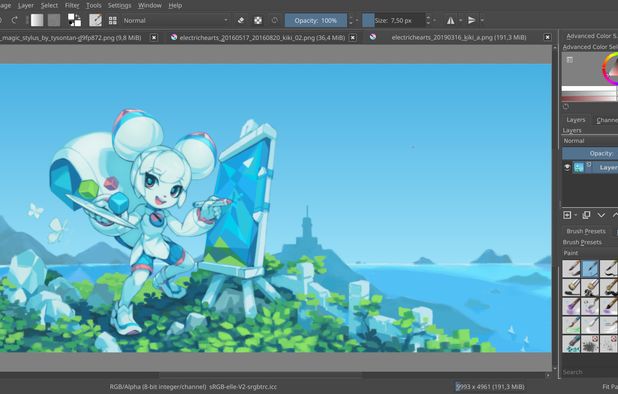
Task: Select the first purple watercolor brush preset
Action: coord(571,306)
